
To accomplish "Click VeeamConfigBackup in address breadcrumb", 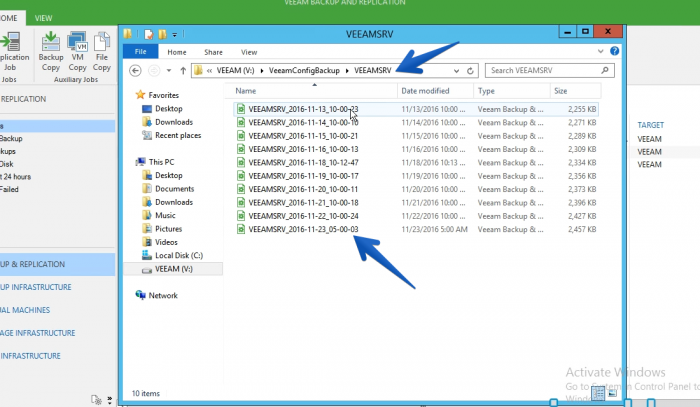I will click(304, 71).
